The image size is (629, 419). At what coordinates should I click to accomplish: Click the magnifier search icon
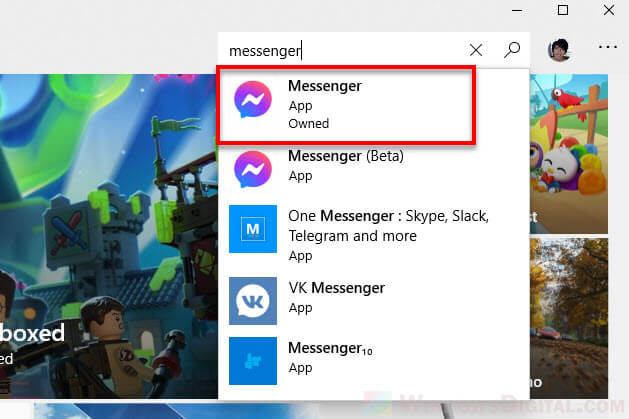[x=512, y=50]
